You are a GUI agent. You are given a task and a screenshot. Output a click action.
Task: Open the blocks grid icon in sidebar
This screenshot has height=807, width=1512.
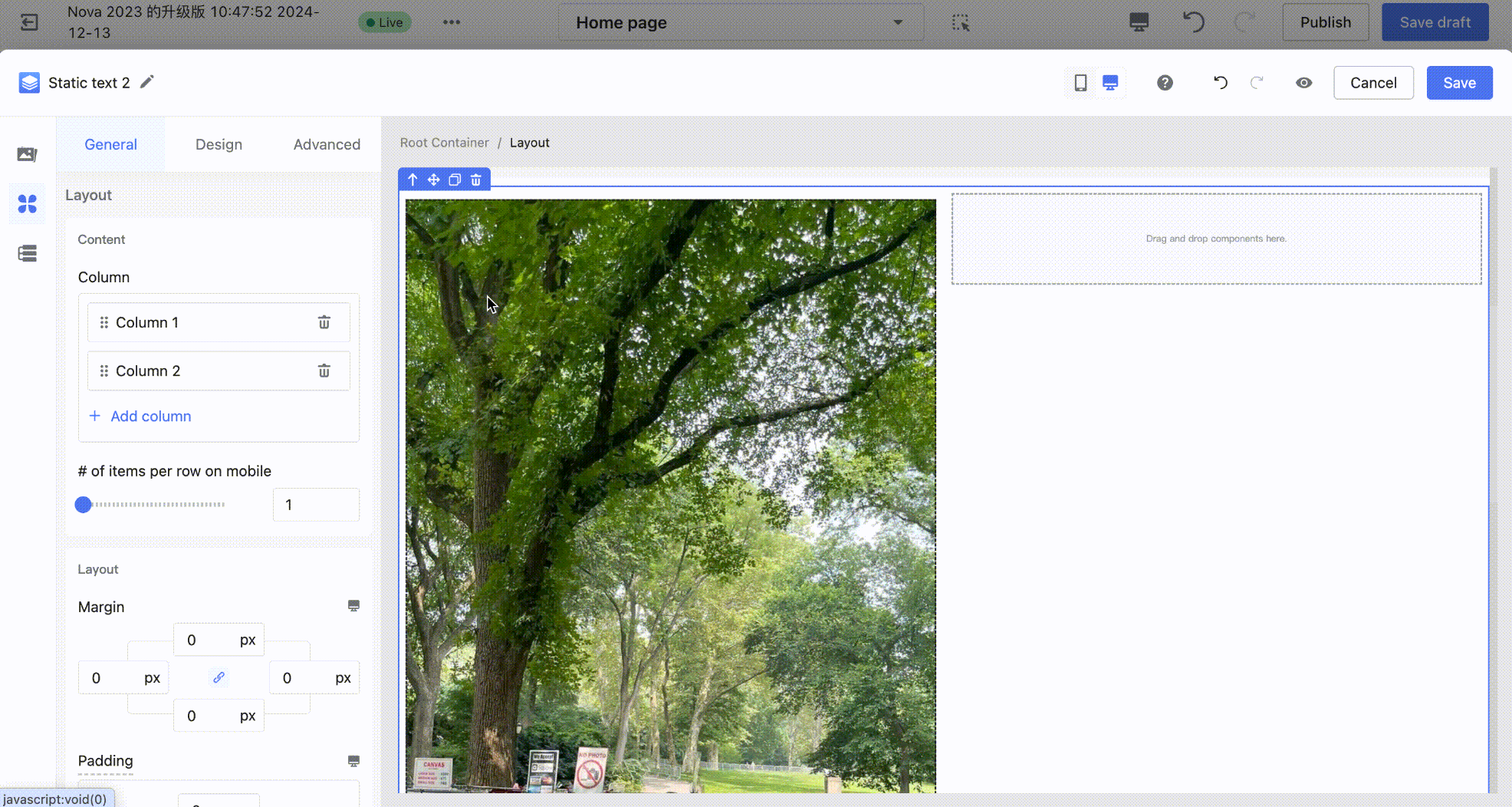[28, 204]
